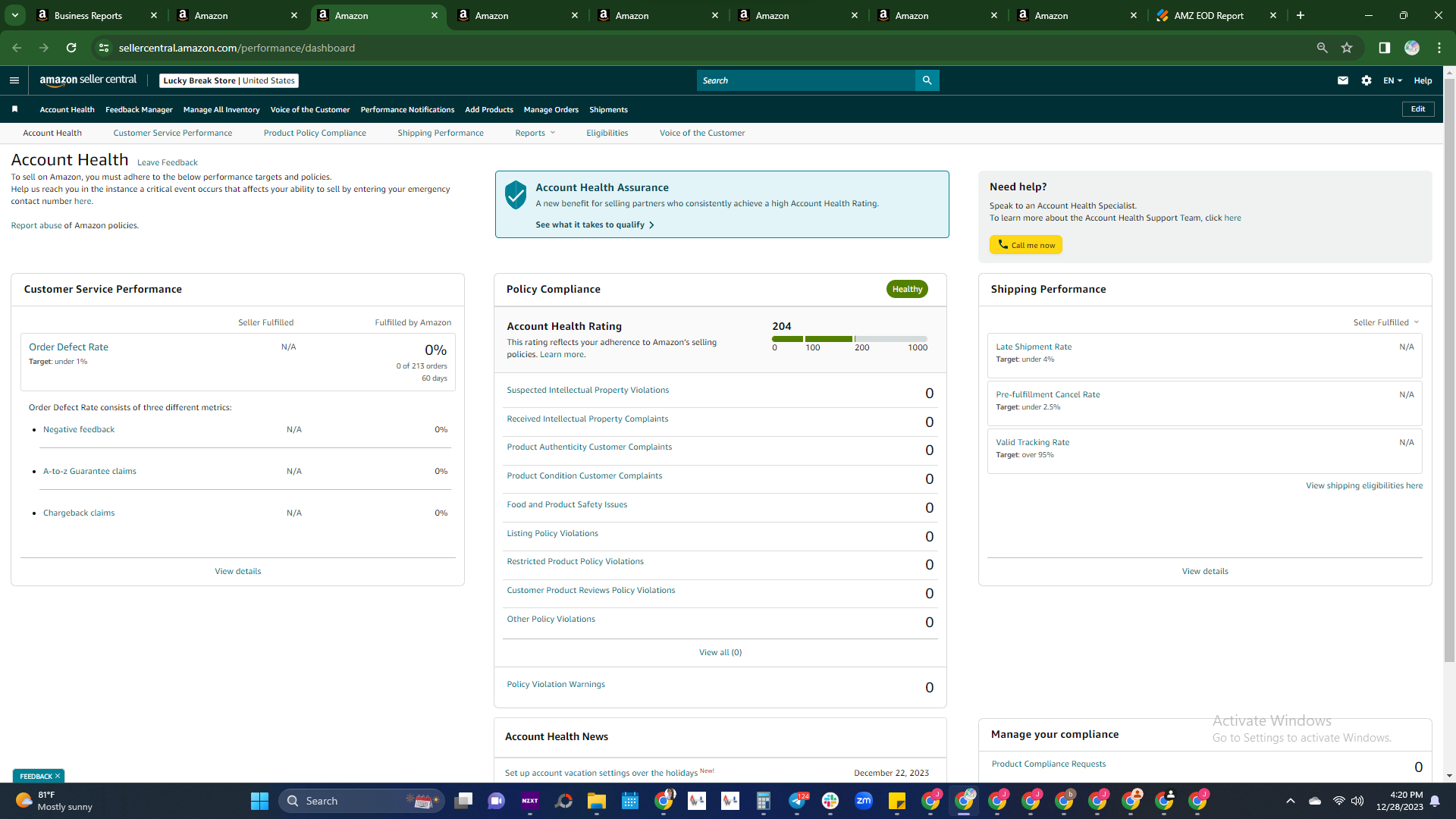Open the Windows Start menu
Screen dimensions: 1456x819
(x=259, y=801)
